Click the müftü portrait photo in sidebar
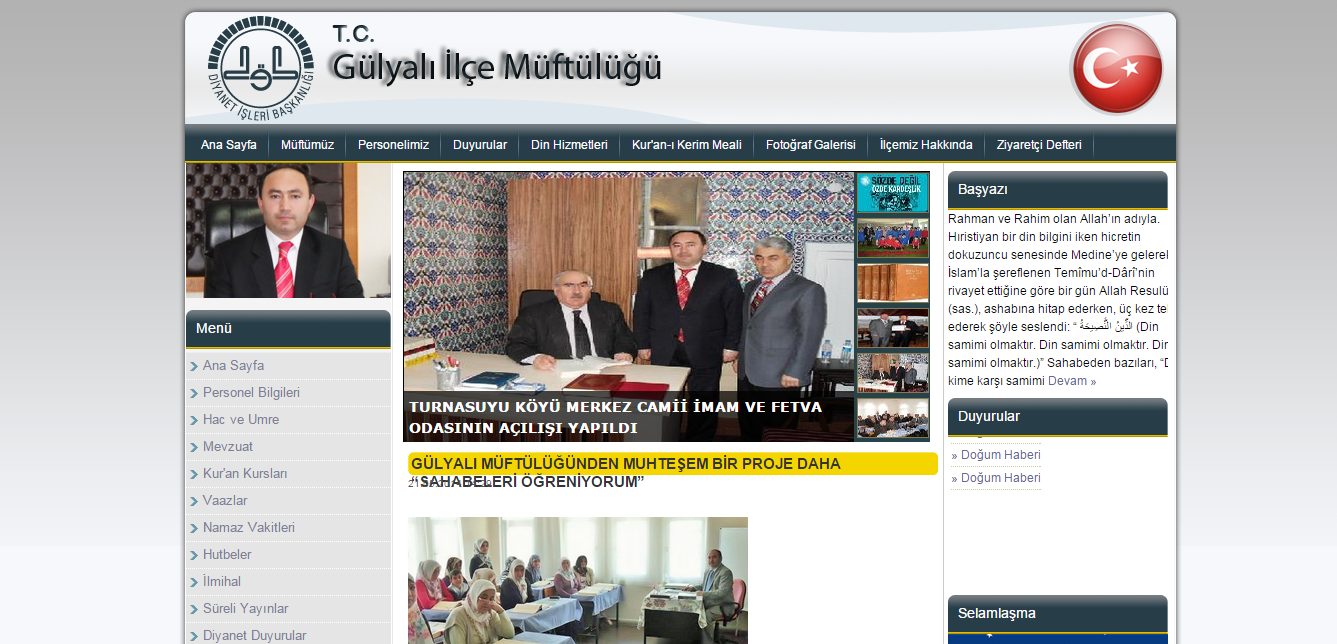 [x=288, y=231]
